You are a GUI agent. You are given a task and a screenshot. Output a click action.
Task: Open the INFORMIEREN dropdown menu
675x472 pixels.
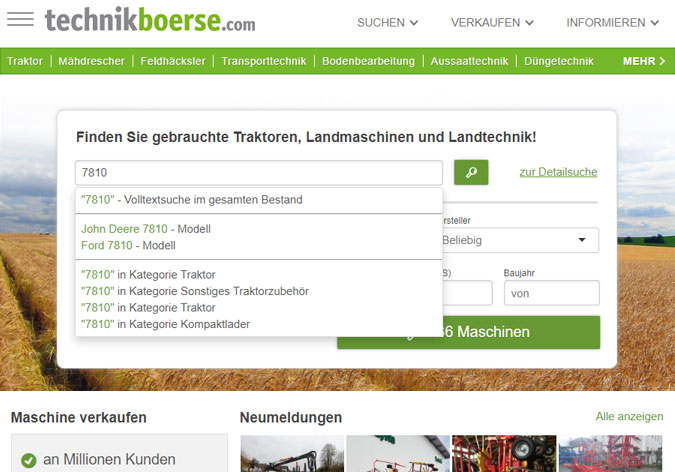coord(612,22)
